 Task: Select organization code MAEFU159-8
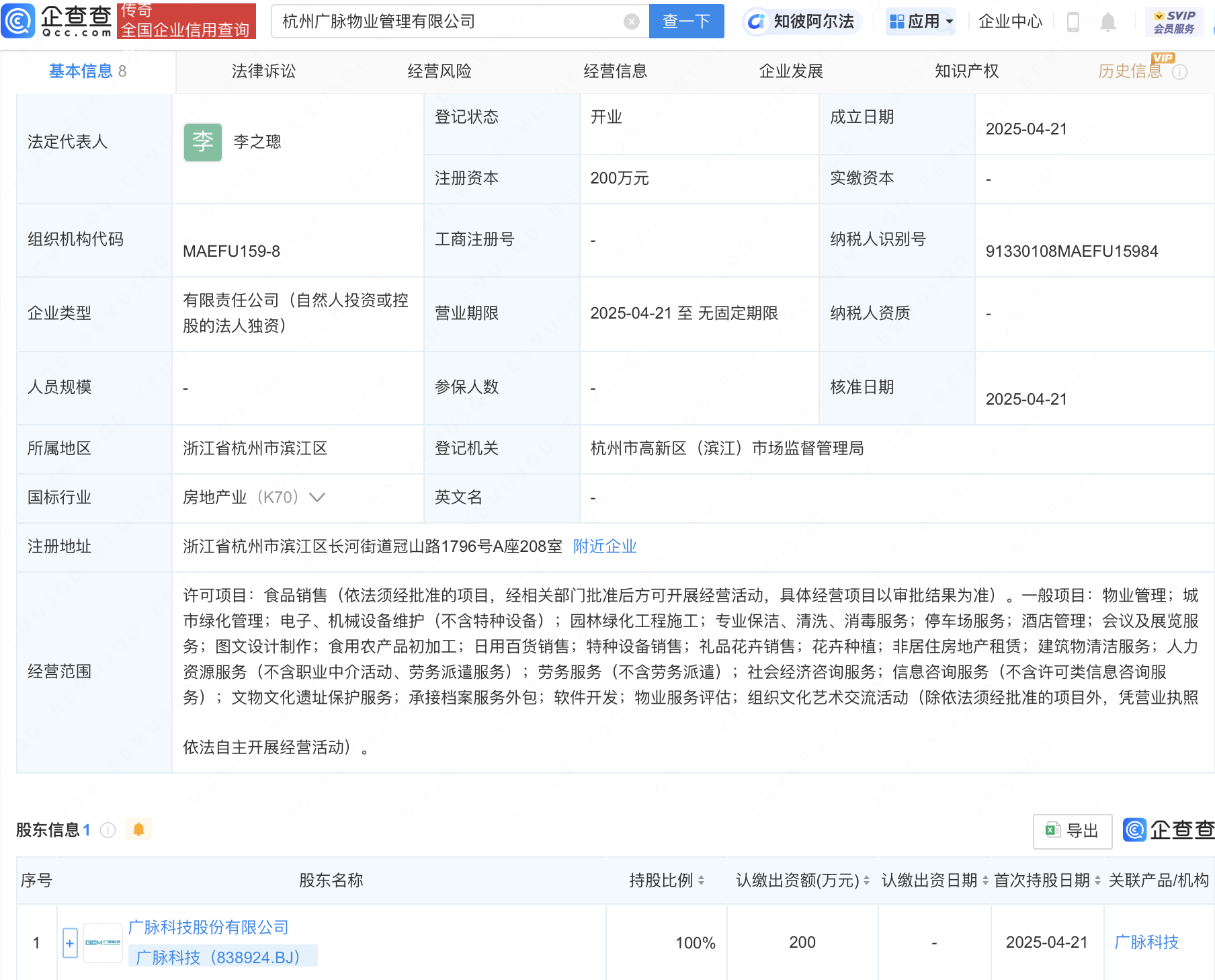pyautogui.click(x=232, y=251)
